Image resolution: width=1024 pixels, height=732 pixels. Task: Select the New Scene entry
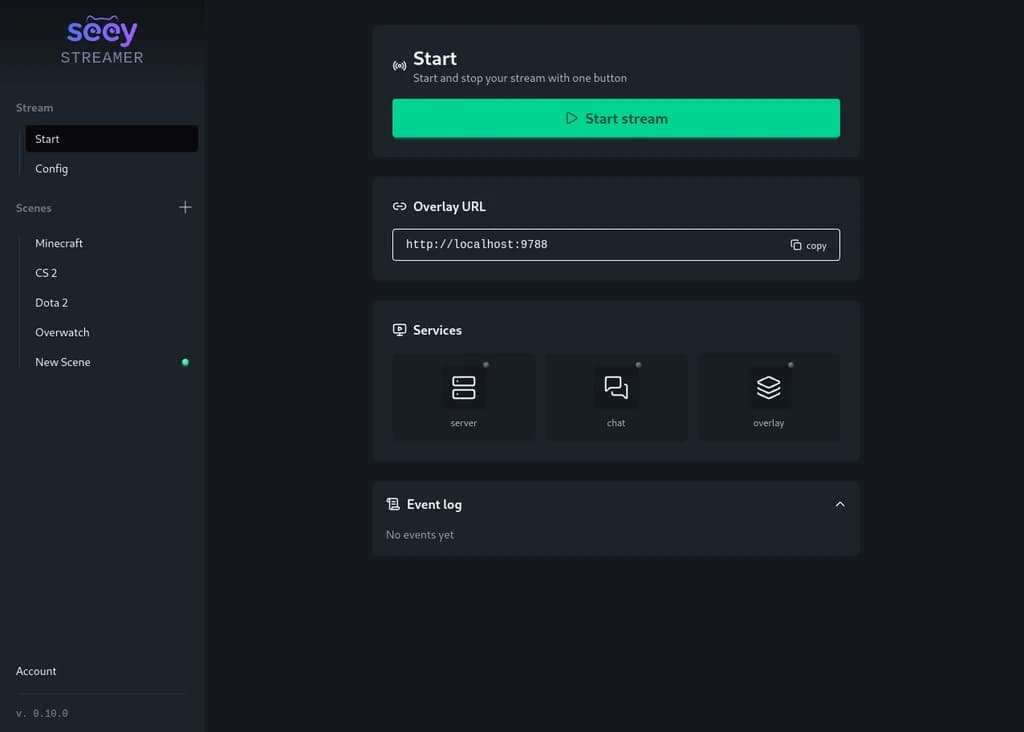112,362
